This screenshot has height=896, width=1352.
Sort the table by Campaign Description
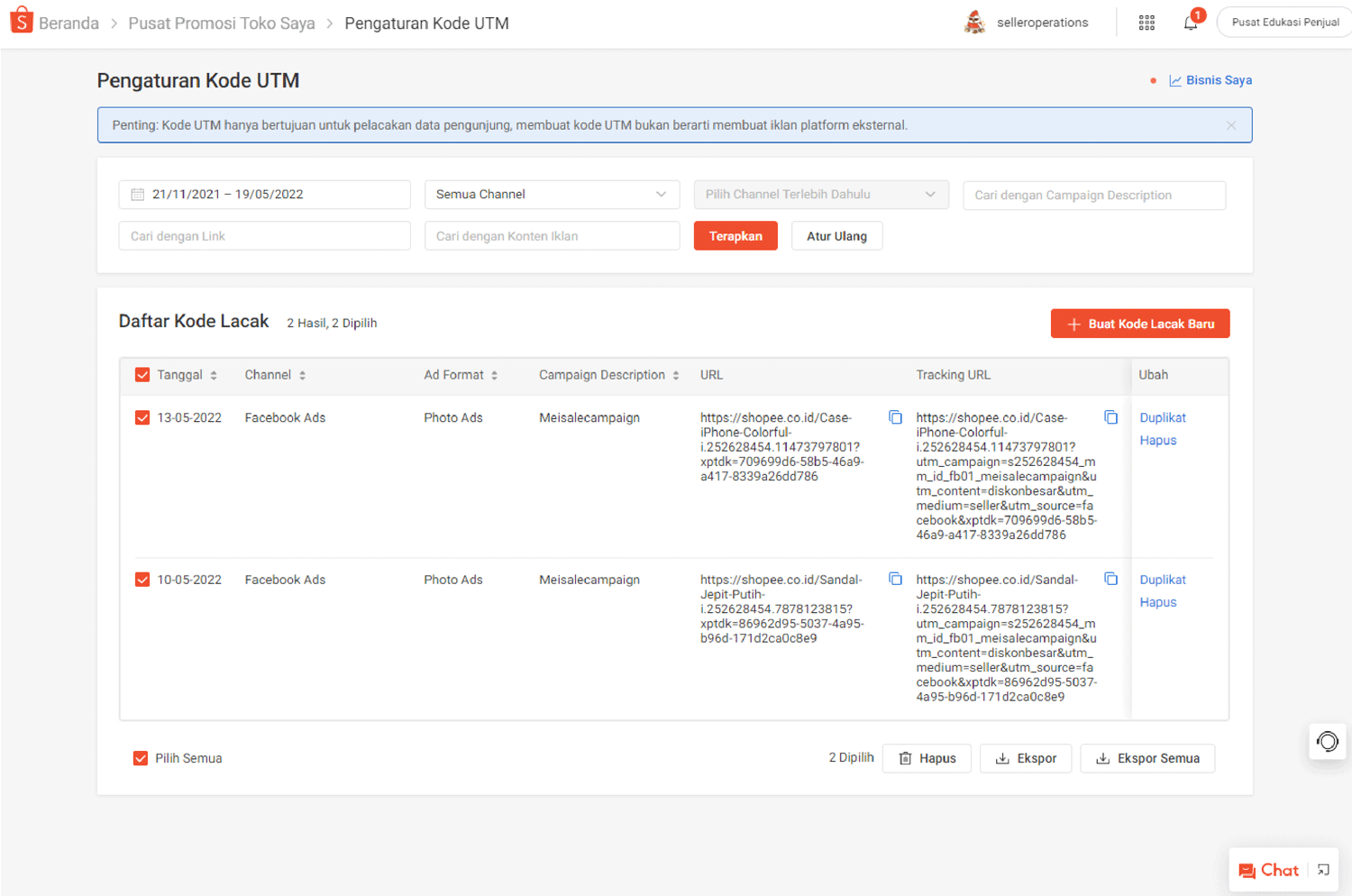[675, 376]
